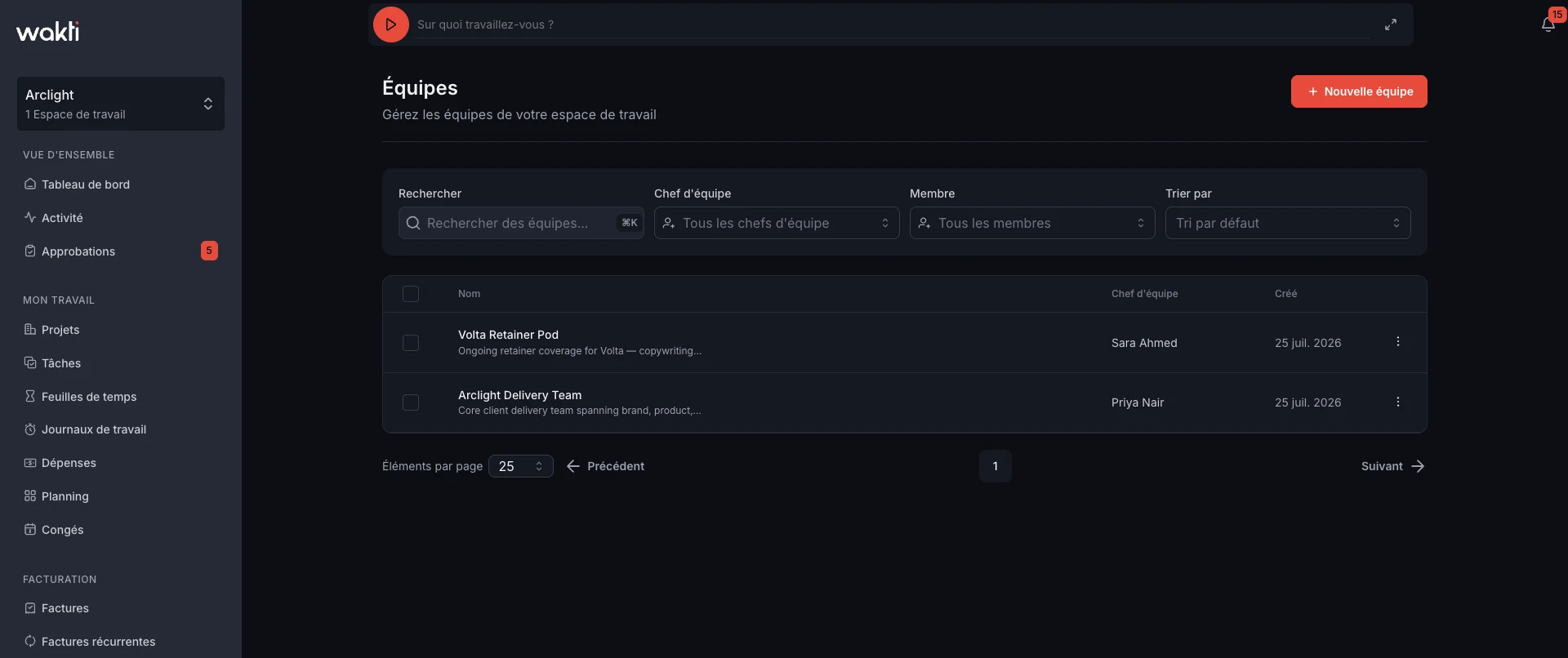Screen dimensions: 1568x658
Task: Click Sara Ahmed in the team lead column
Action: (1144, 343)
